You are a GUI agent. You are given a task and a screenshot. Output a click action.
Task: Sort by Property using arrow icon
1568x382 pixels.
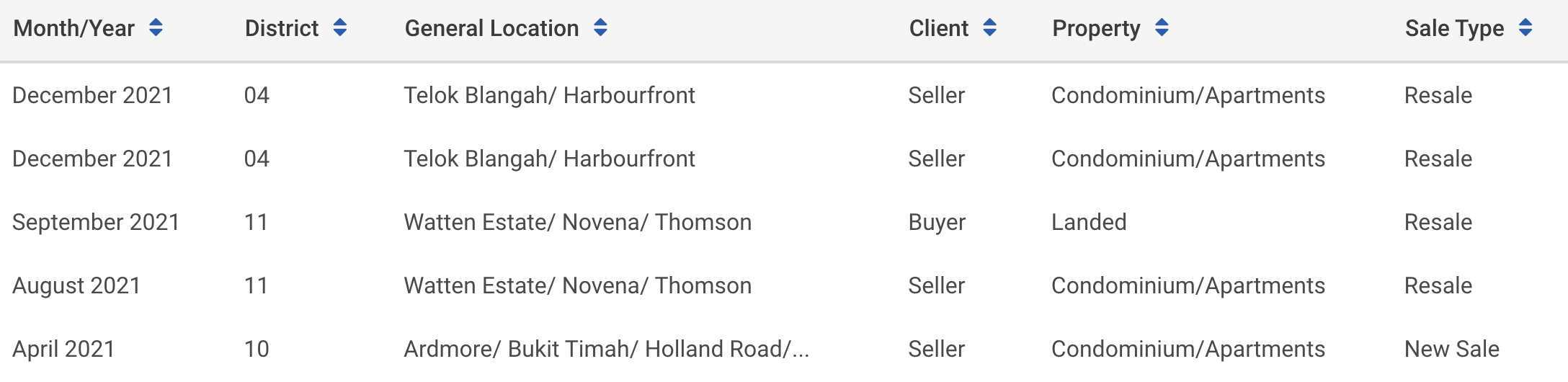point(1162,28)
